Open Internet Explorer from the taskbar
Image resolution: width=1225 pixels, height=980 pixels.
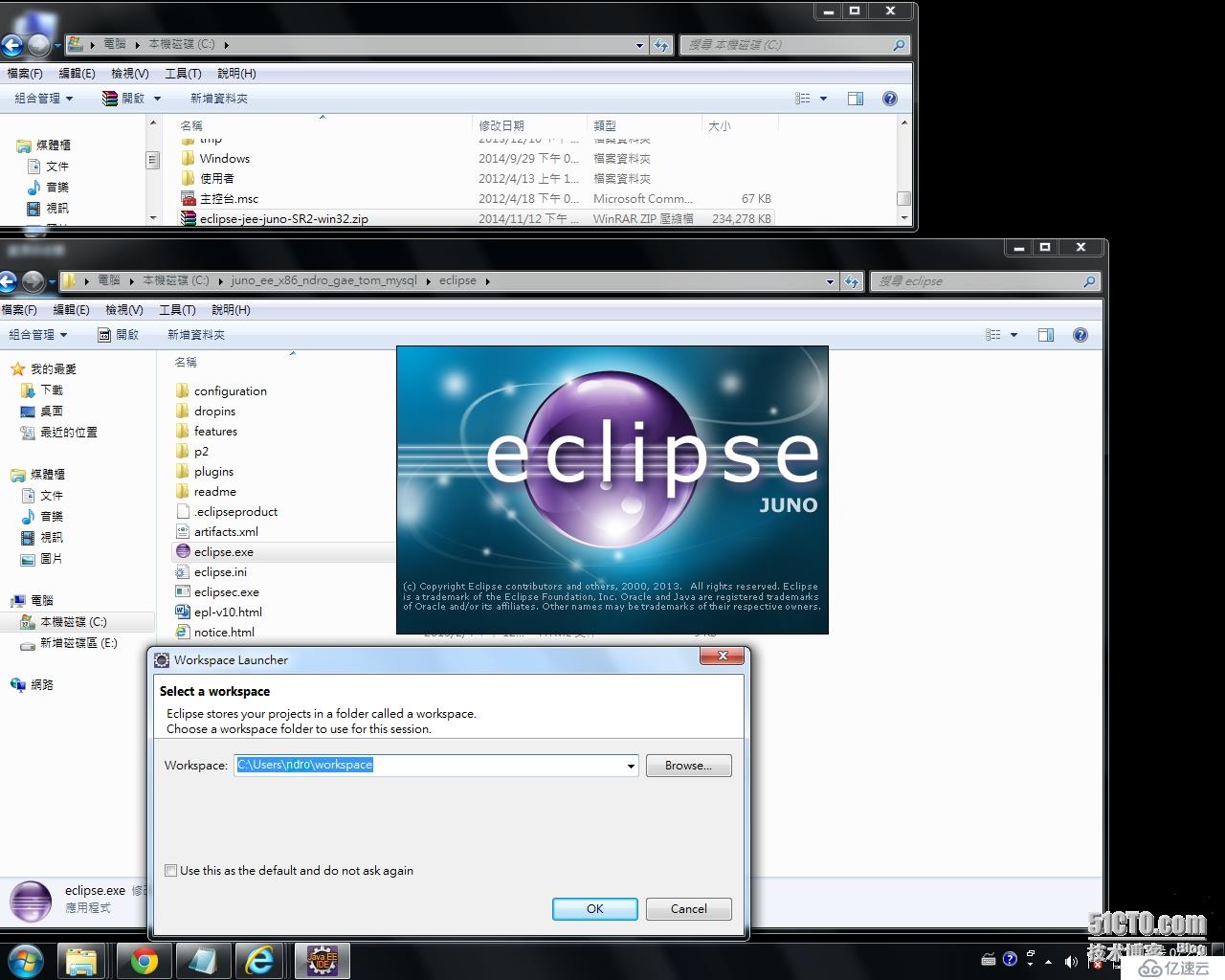(x=259, y=961)
